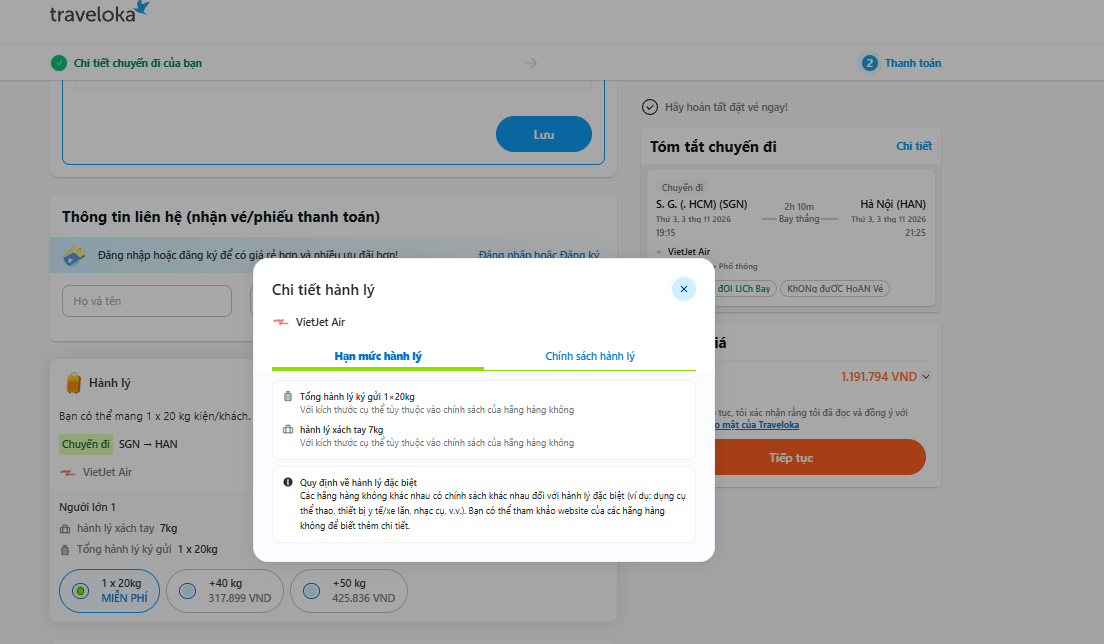The height and width of the screenshot is (644, 1104).
Task: Select the +40 kg baggage option
Action: click(x=225, y=591)
